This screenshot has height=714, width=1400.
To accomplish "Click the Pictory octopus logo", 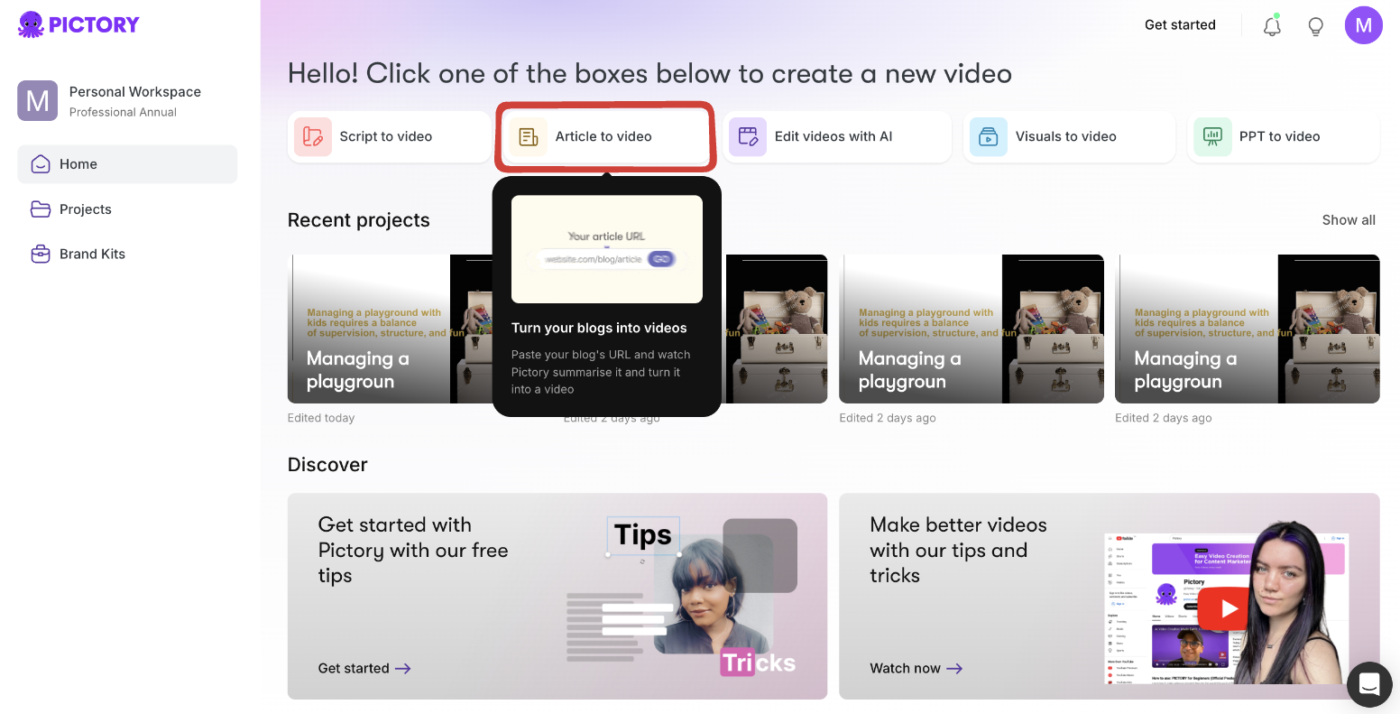I will 31,24.
